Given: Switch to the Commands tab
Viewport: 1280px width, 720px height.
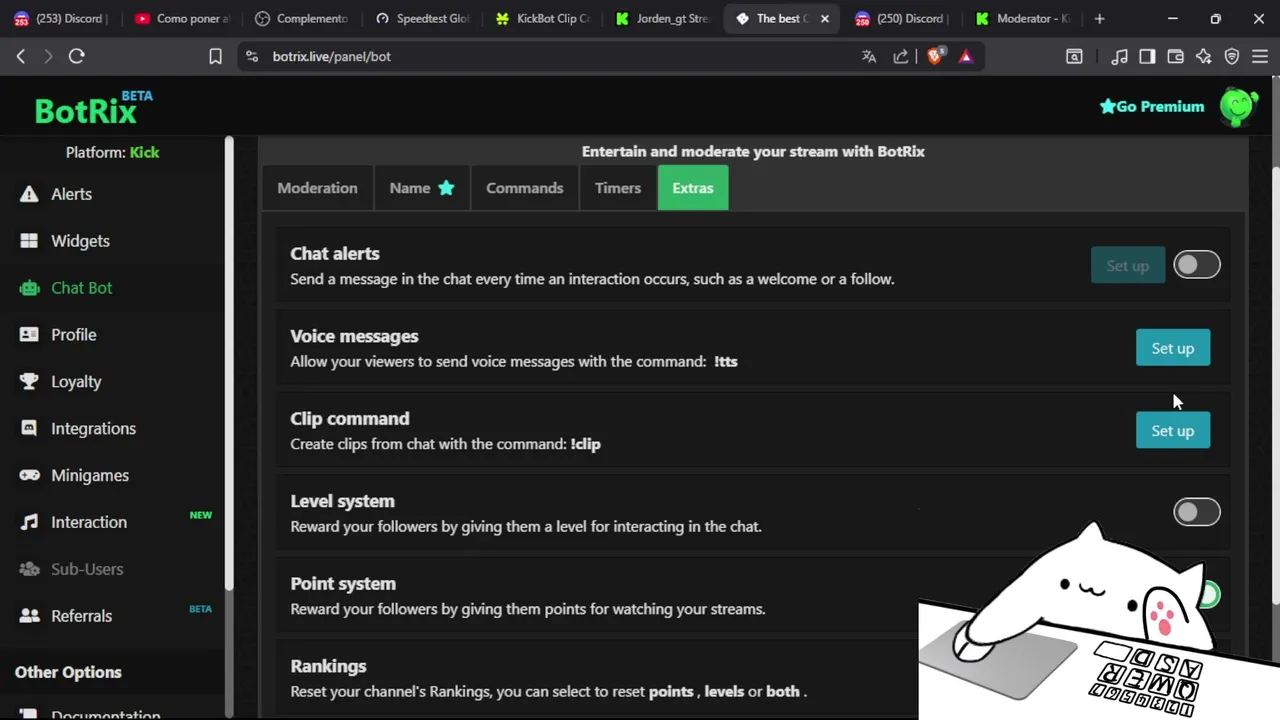Looking at the screenshot, I should pyautogui.click(x=525, y=188).
